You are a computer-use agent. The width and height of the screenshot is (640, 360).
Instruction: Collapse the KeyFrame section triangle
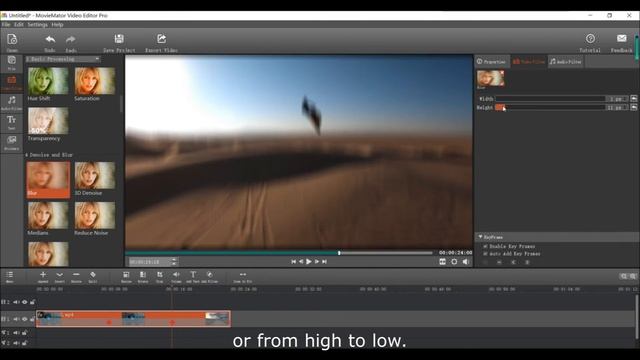(x=480, y=237)
